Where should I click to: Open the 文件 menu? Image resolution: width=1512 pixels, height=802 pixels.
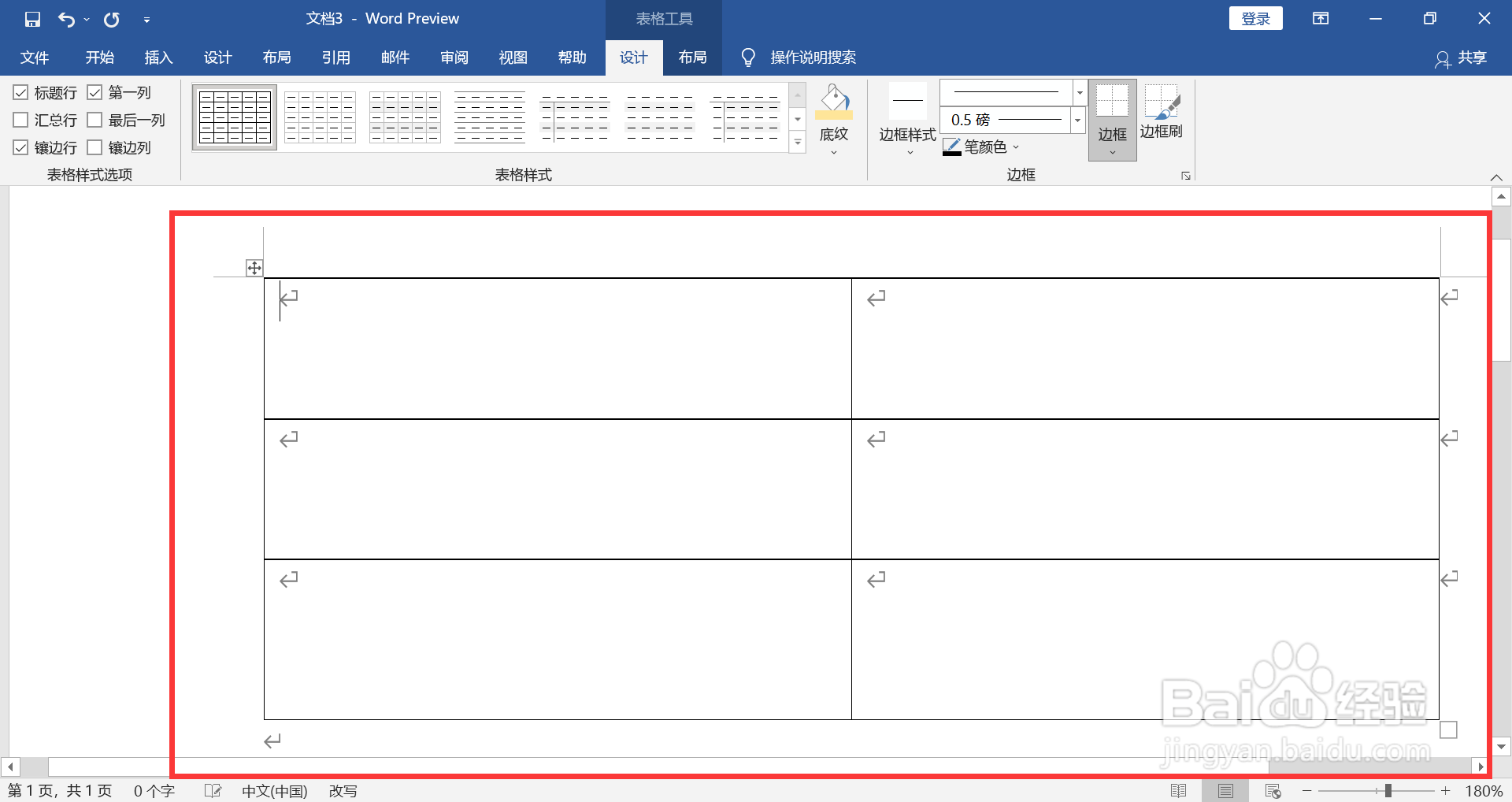[35, 58]
